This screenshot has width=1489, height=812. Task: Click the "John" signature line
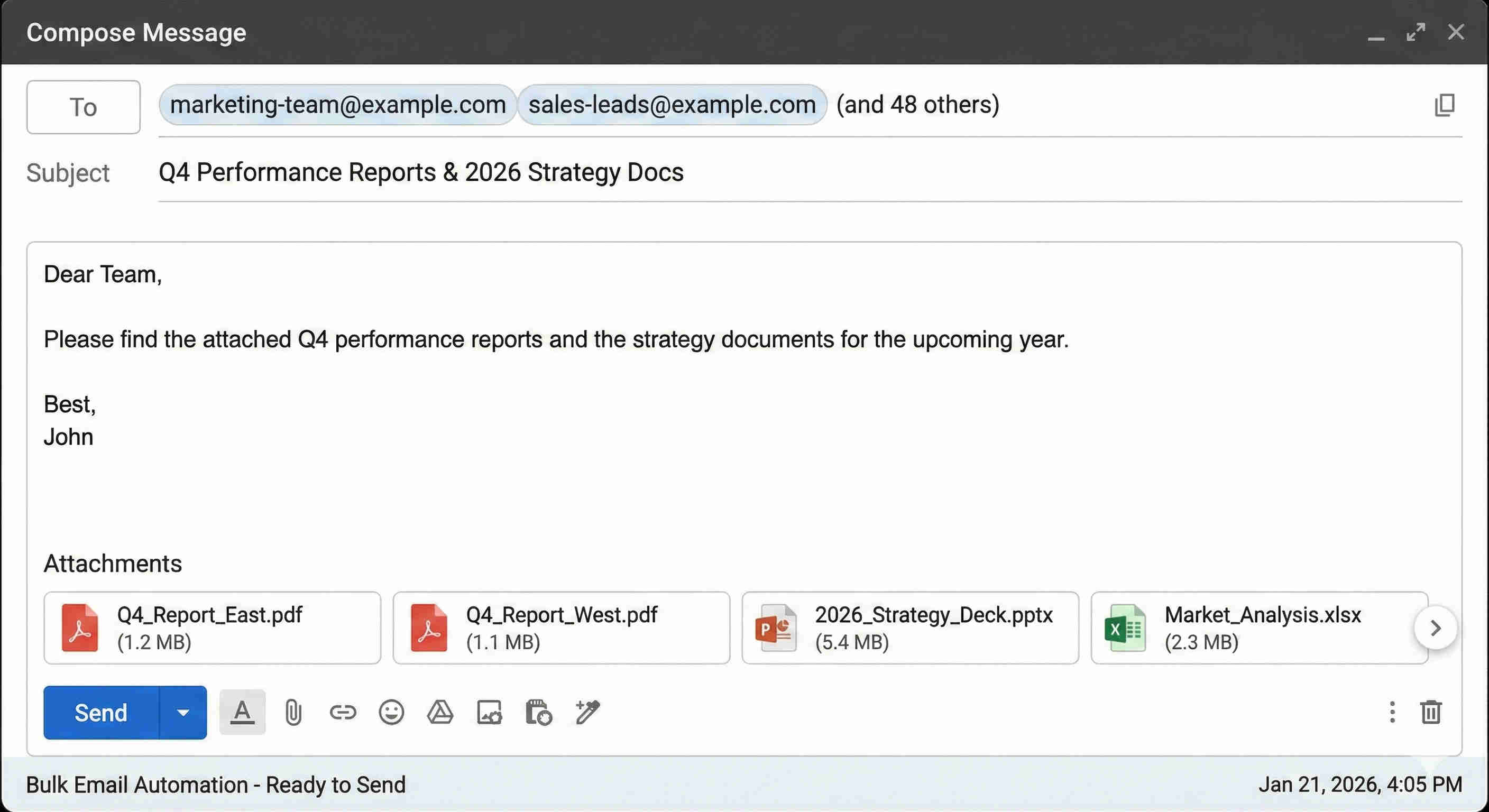[68, 437]
